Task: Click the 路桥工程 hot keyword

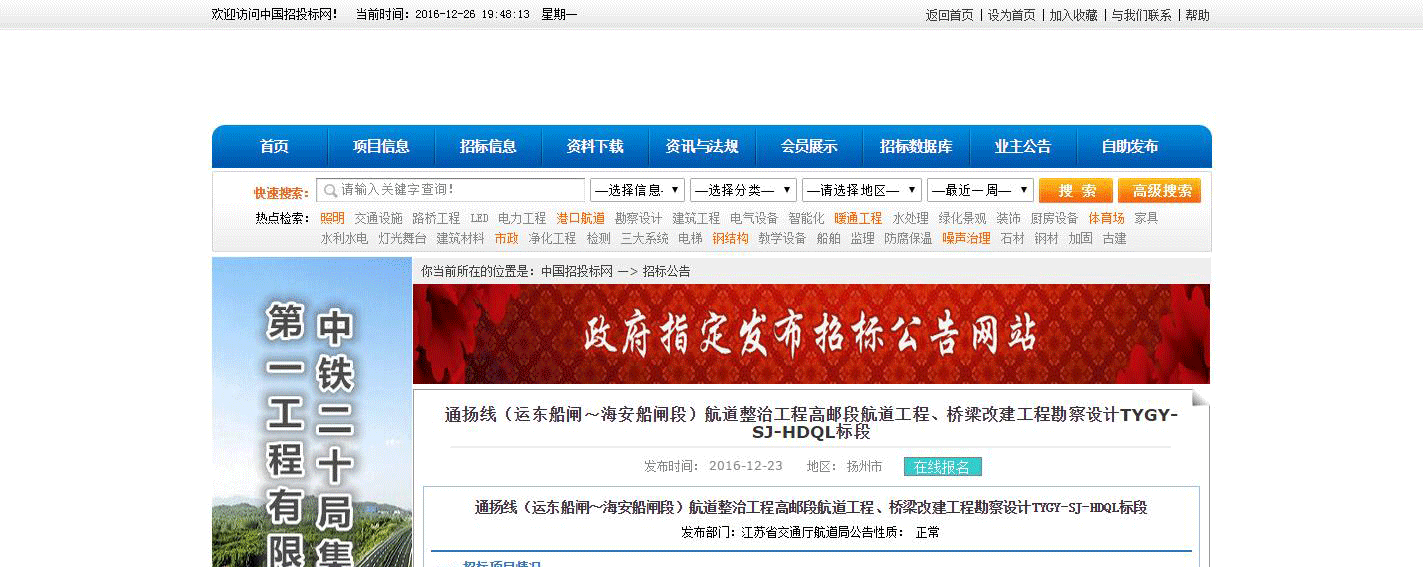Action: (x=436, y=218)
